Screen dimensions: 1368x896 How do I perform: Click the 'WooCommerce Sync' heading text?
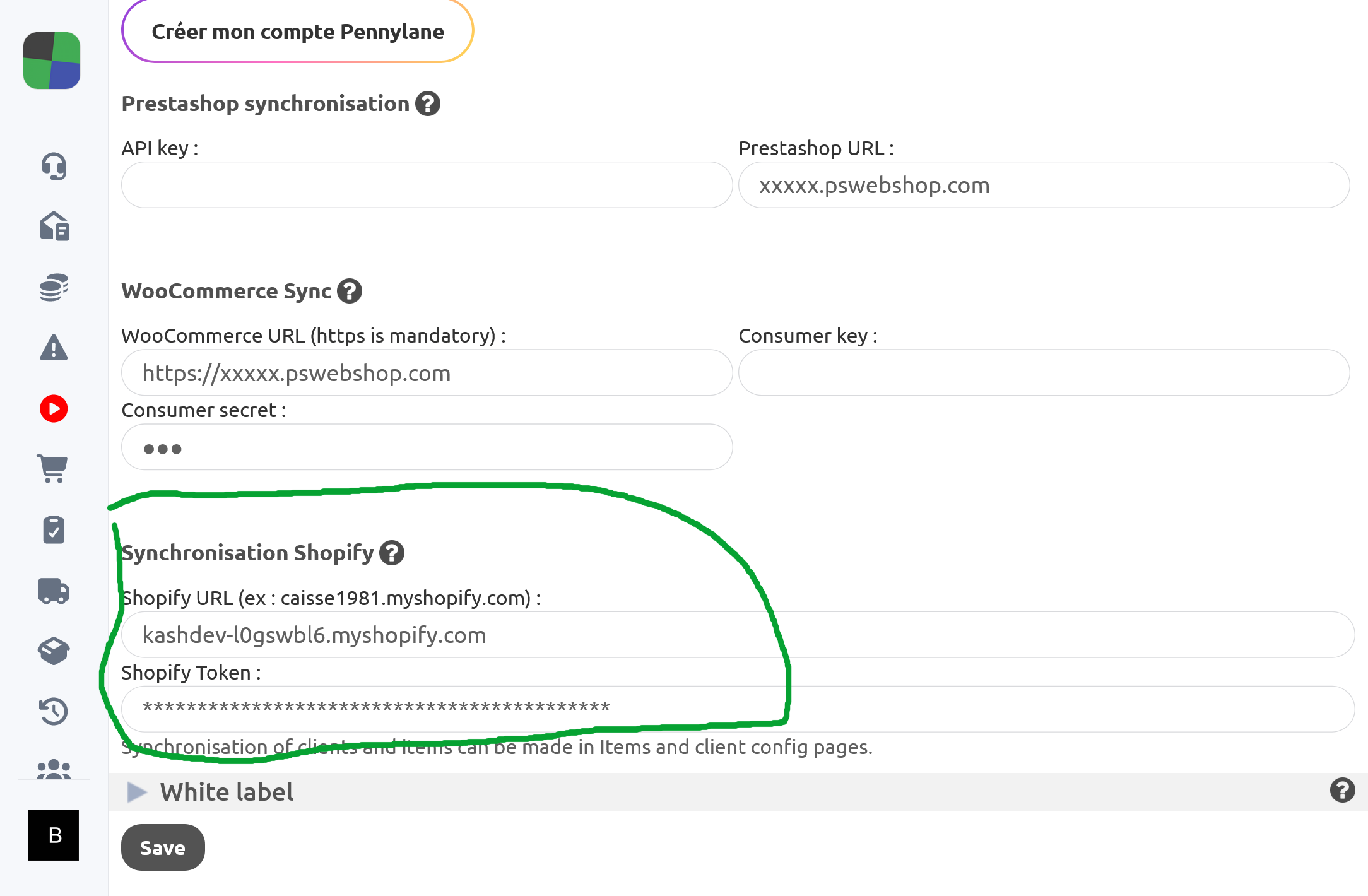[x=227, y=291]
